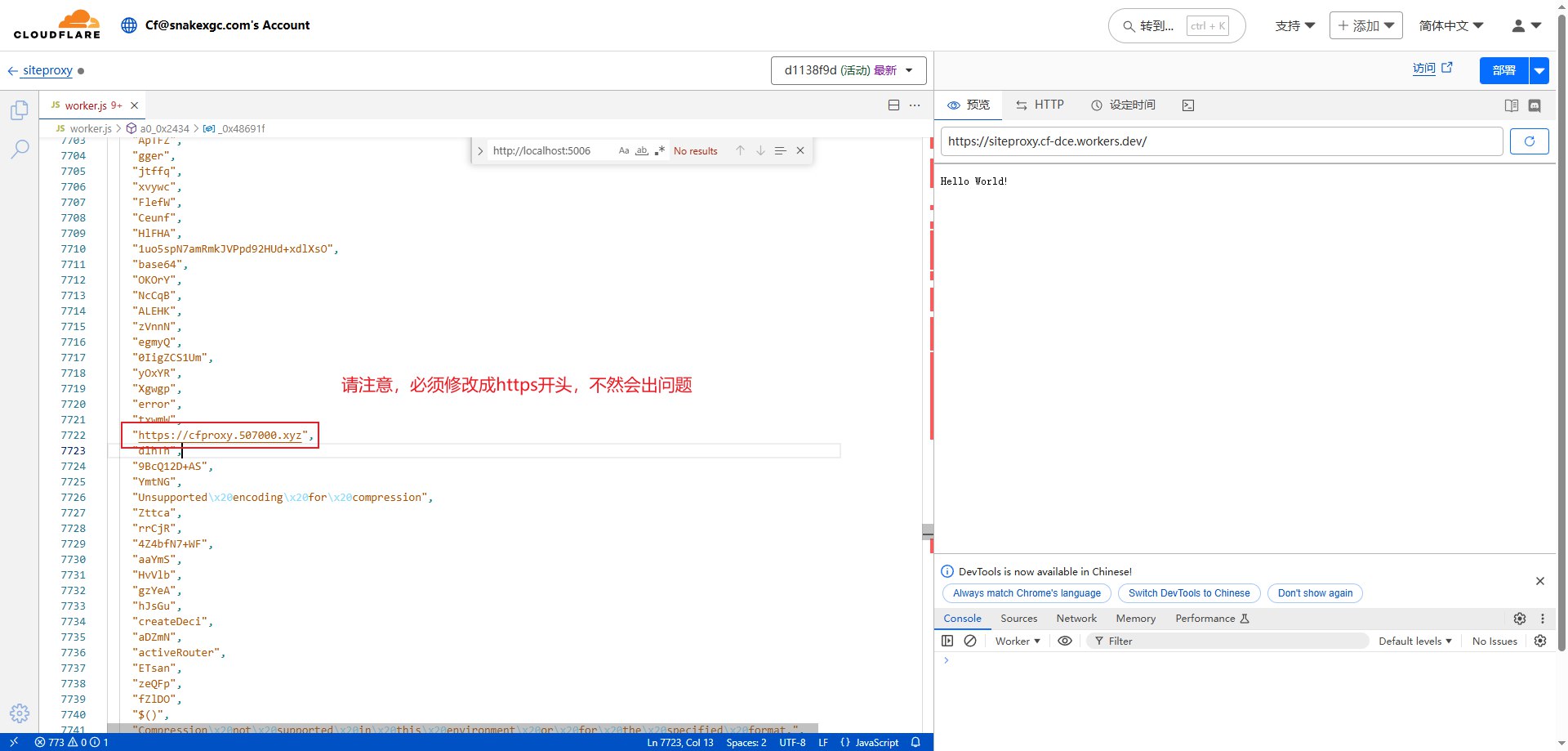Open the 简体中文 language dropdown
Screen dimensions: 1568x751
[1451, 26]
